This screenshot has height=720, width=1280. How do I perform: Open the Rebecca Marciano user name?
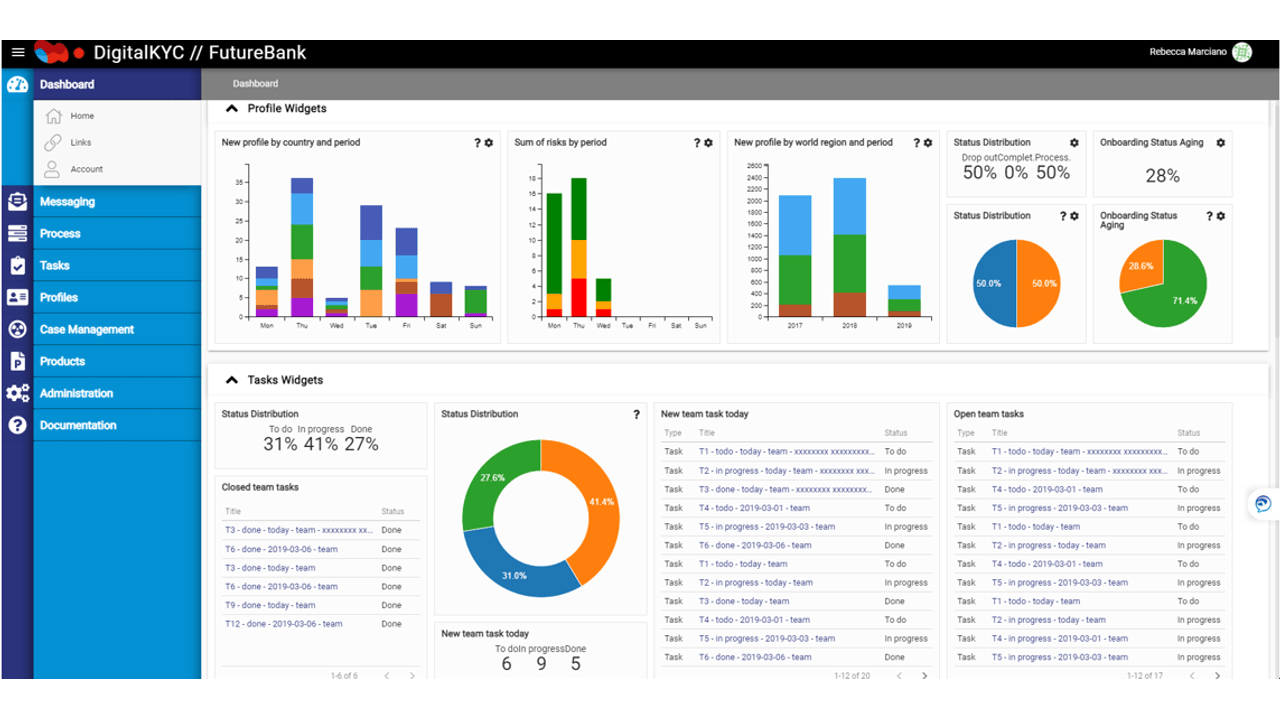pos(1186,52)
